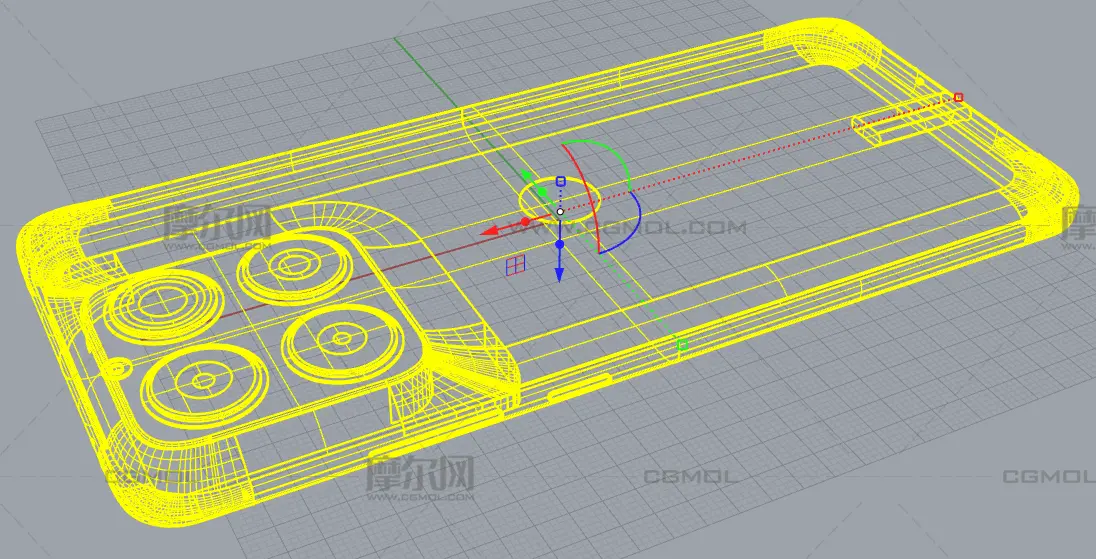Click the small flash circle beside camera module
This screenshot has height=559, width=1096.
(x=121, y=367)
